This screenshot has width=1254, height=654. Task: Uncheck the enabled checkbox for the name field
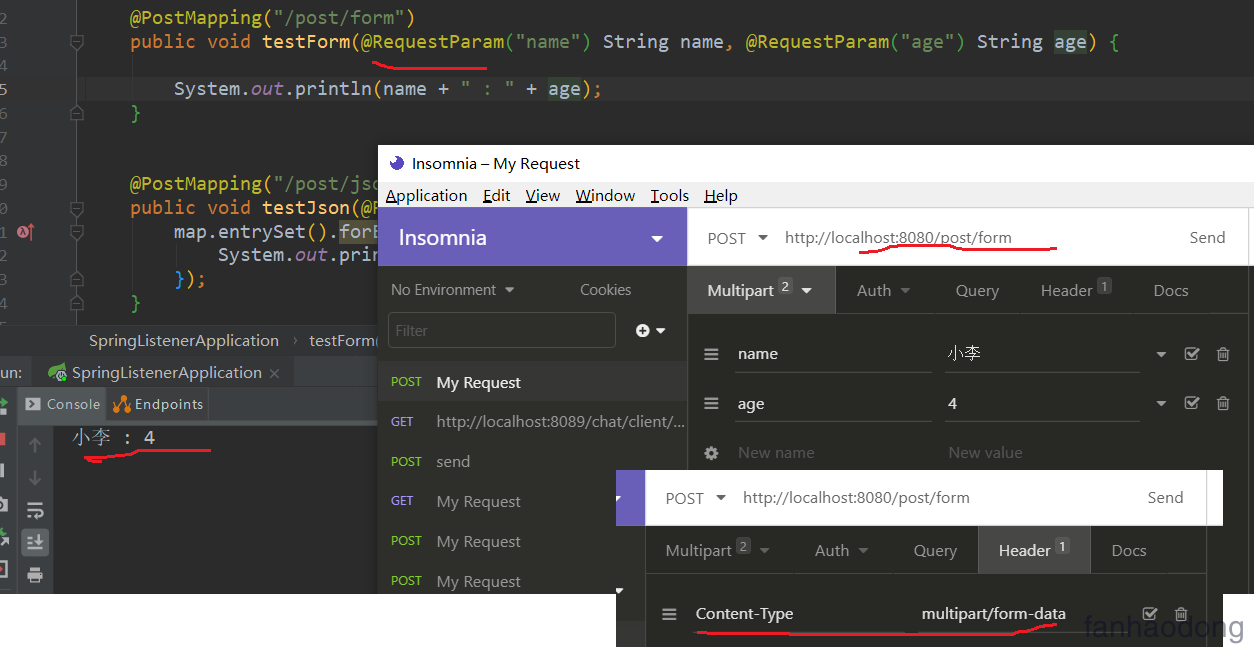tap(1191, 354)
